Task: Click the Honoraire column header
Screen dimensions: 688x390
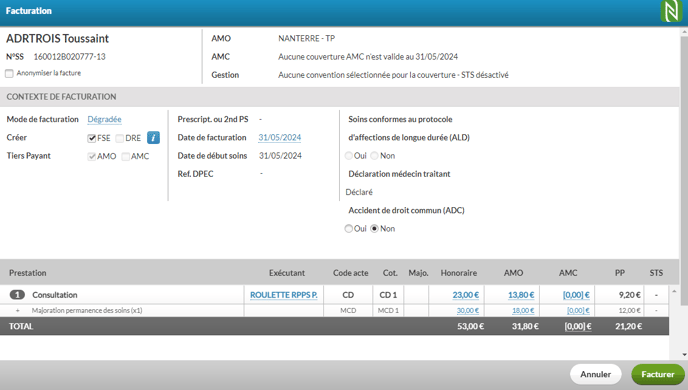Action: click(459, 273)
